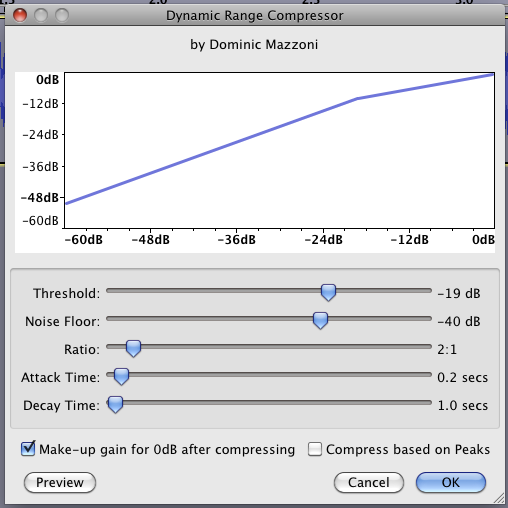Click the Decay Time slider handle
Image resolution: width=508 pixels, height=508 pixels.
click(115, 405)
